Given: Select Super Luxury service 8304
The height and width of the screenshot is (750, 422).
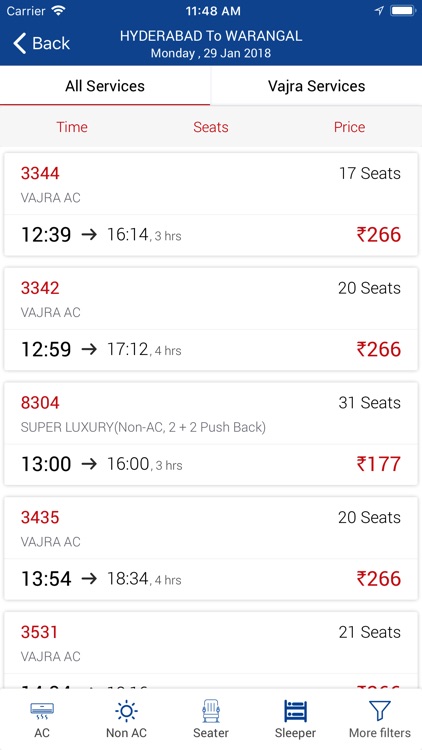Looking at the screenshot, I should 211,434.
